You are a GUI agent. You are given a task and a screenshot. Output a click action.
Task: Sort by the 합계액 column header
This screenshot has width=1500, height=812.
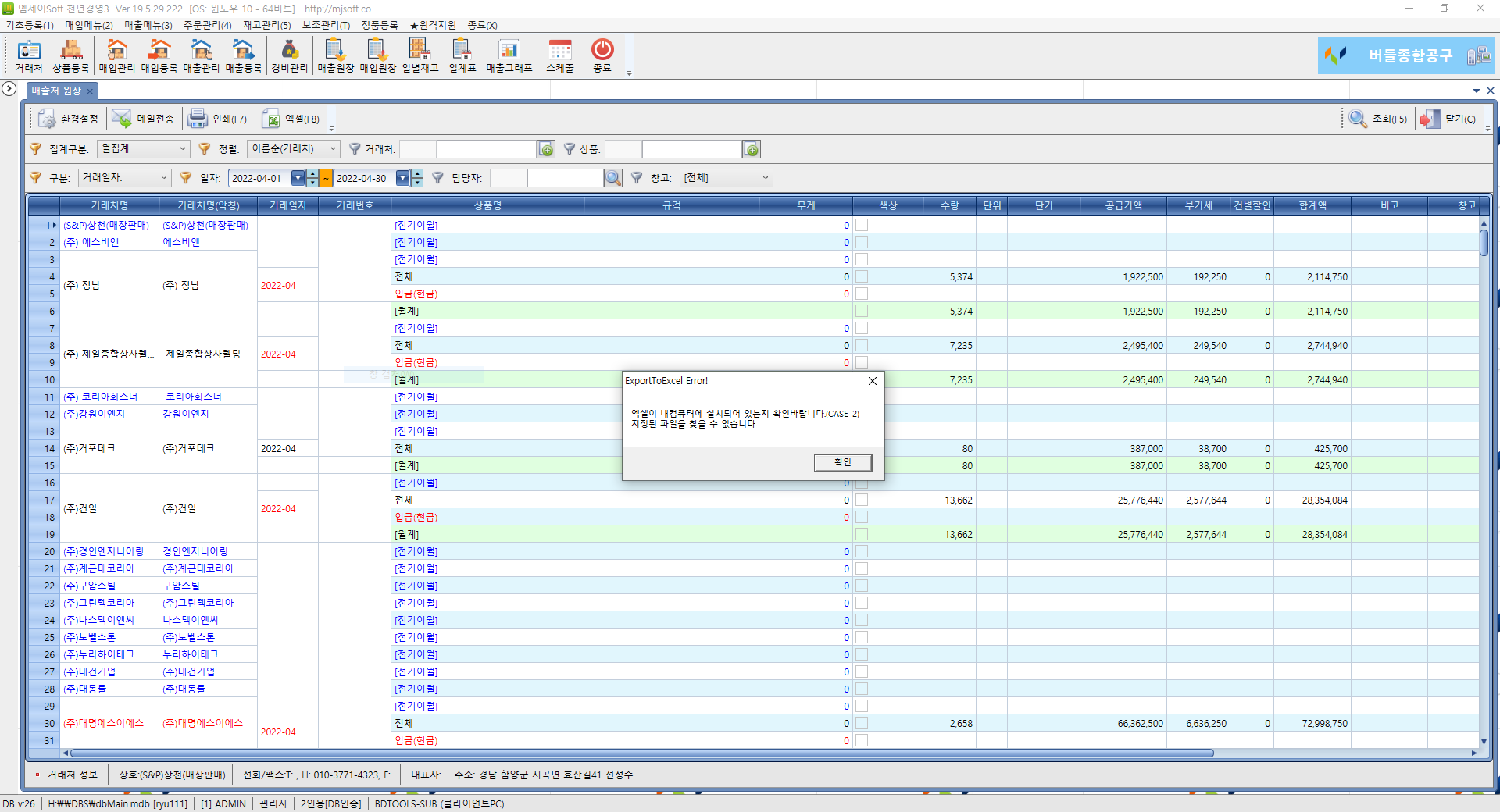1312,205
